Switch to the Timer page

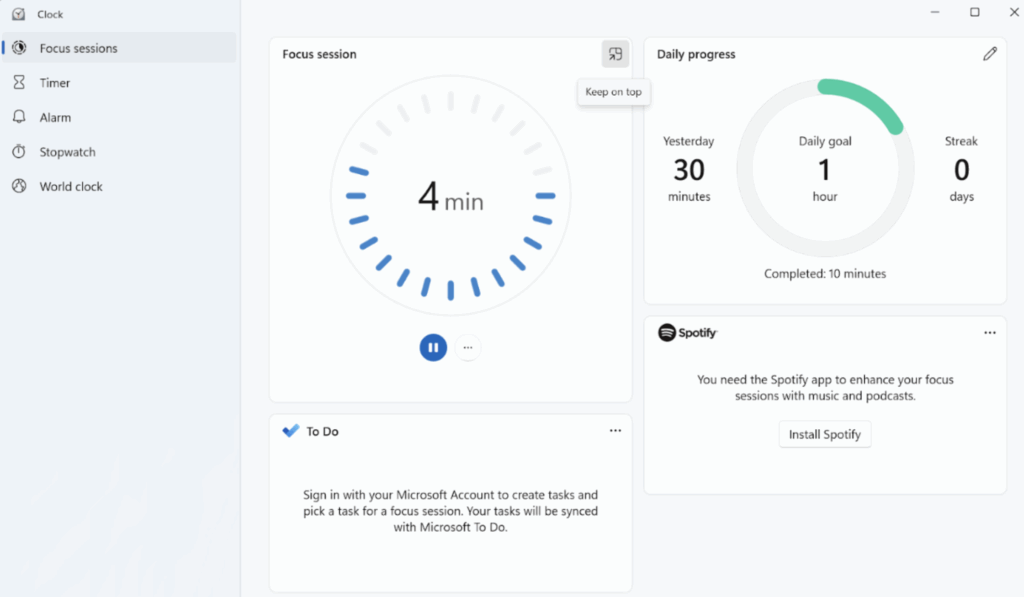click(55, 83)
